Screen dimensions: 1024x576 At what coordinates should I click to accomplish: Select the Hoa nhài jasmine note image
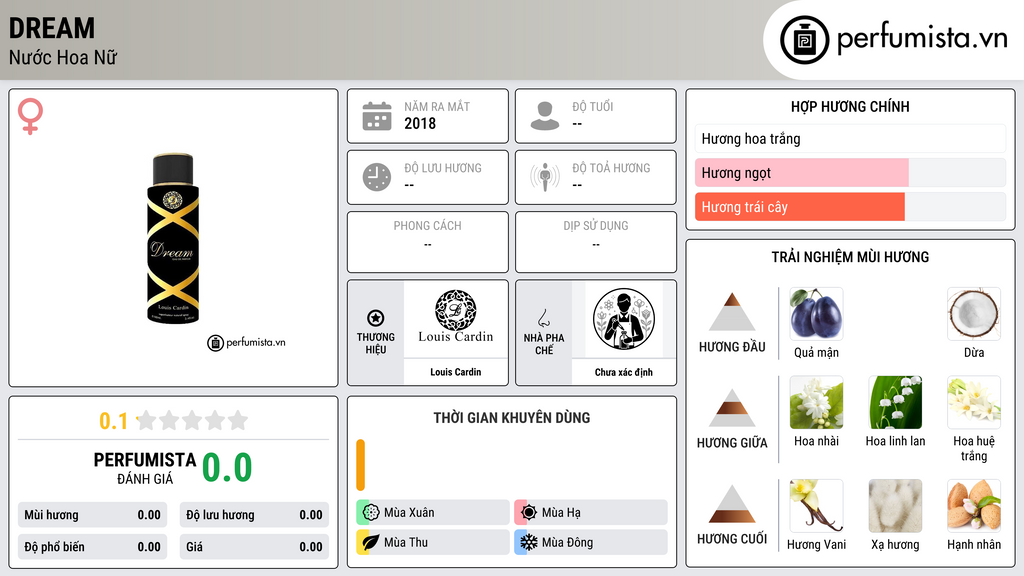pos(816,403)
